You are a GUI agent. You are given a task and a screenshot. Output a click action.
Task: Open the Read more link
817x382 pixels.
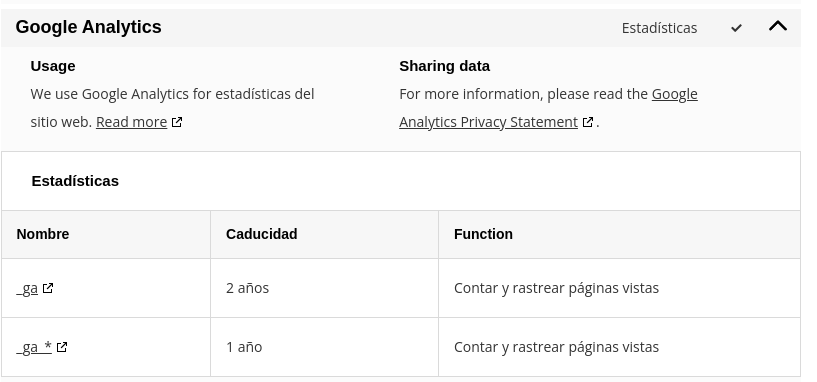(131, 122)
